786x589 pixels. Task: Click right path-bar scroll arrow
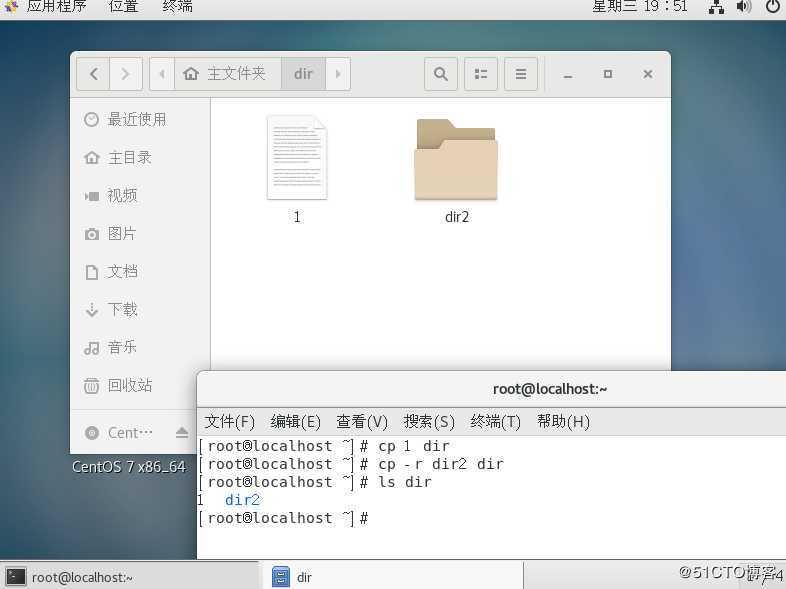click(x=338, y=74)
